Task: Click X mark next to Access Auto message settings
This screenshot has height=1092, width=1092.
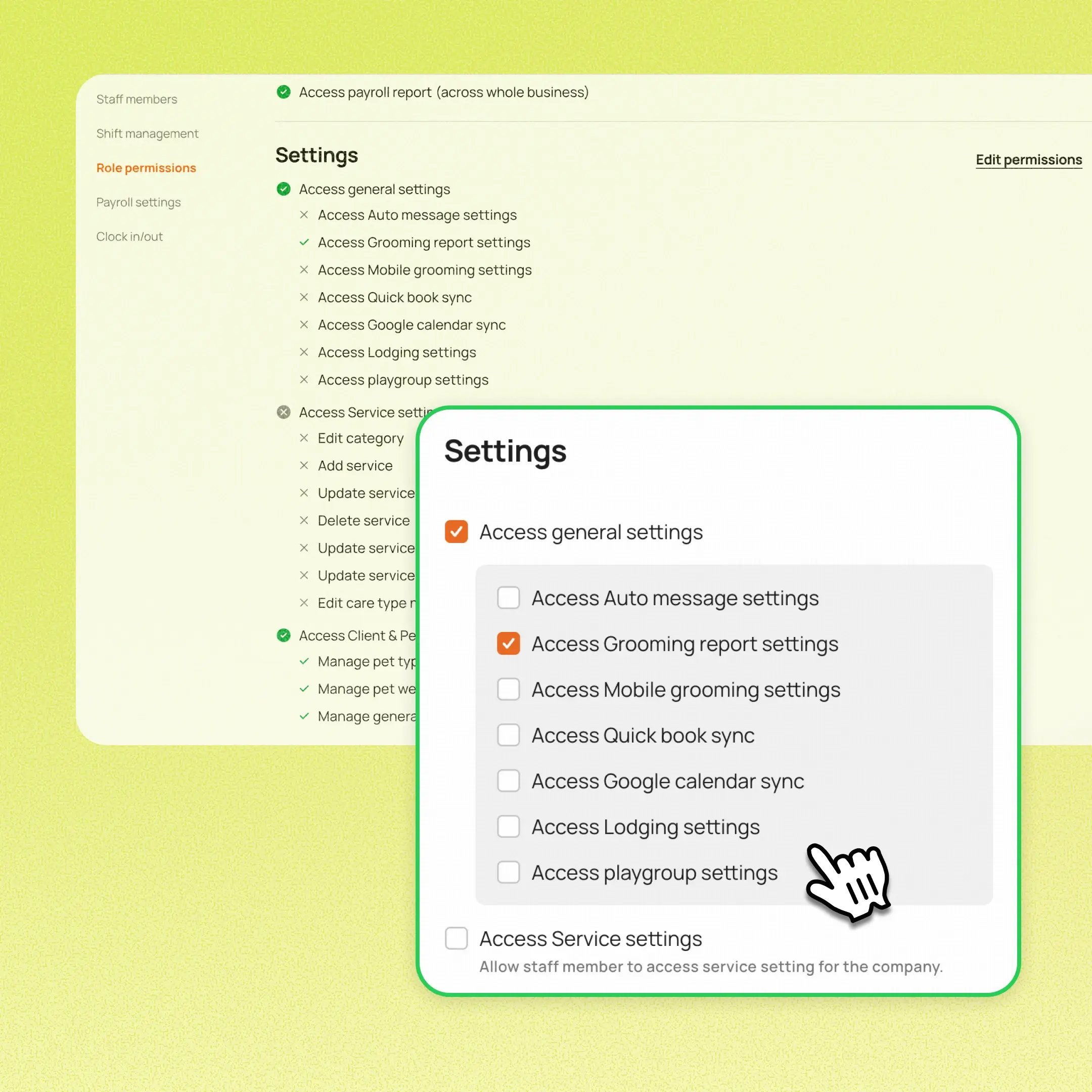Action: pos(304,215)
